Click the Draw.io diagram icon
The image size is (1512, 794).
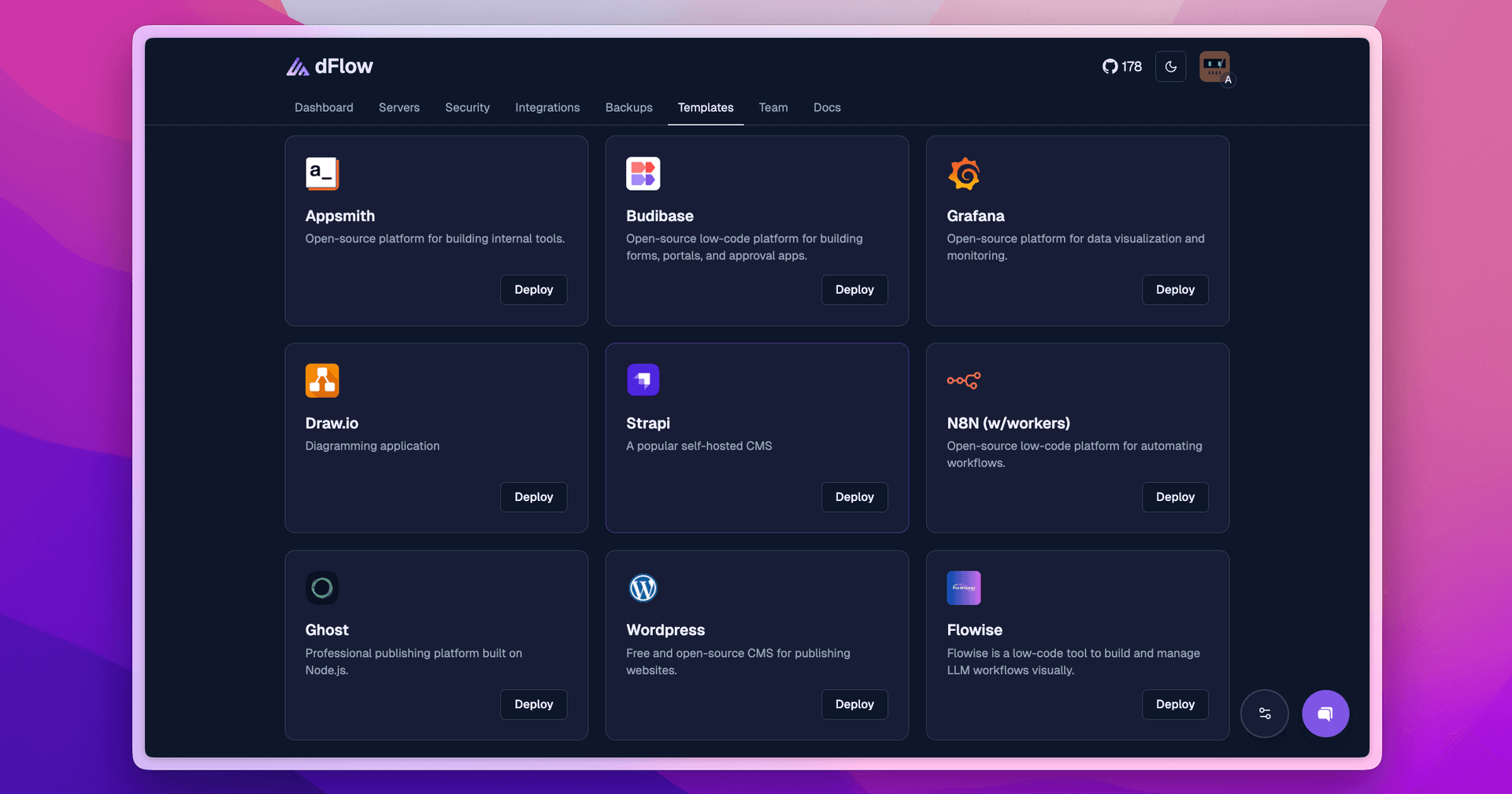click(x=322, y=380)
